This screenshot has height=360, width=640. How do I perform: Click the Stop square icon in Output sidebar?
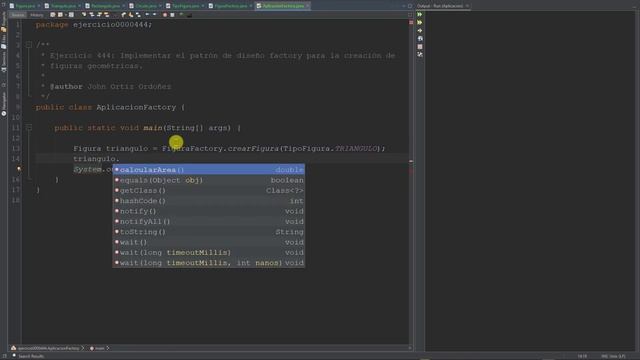point(420,47)
